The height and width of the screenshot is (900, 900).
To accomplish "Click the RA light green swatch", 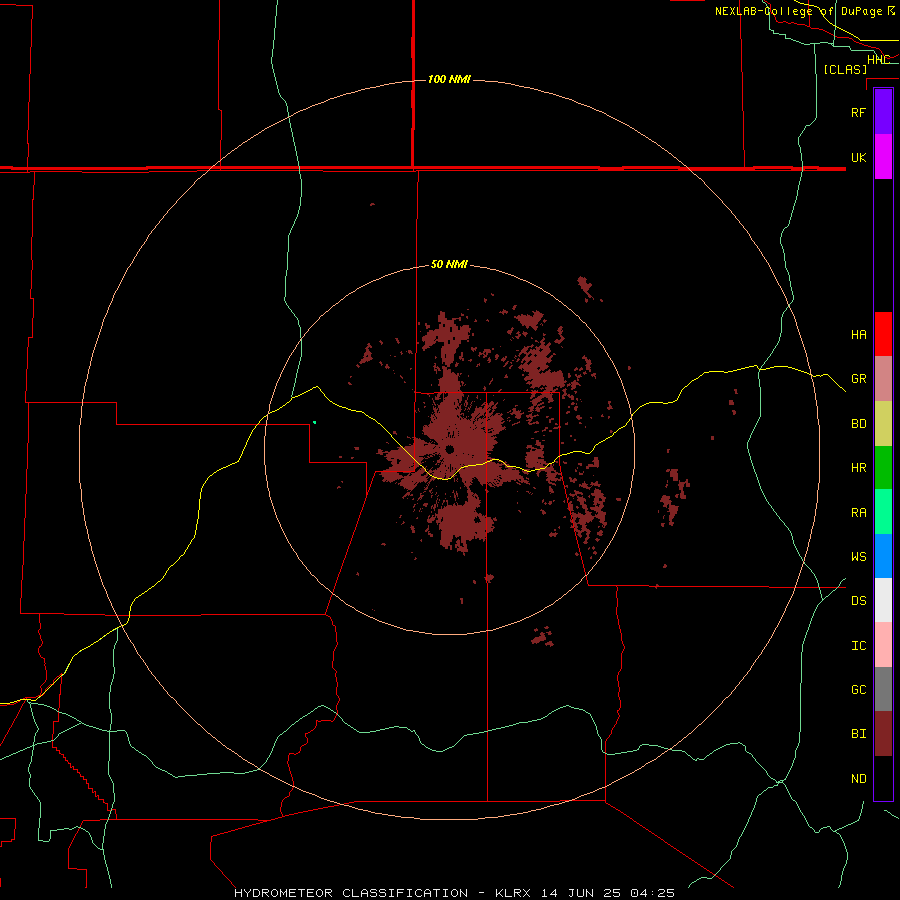I will [x=883, y=512].
